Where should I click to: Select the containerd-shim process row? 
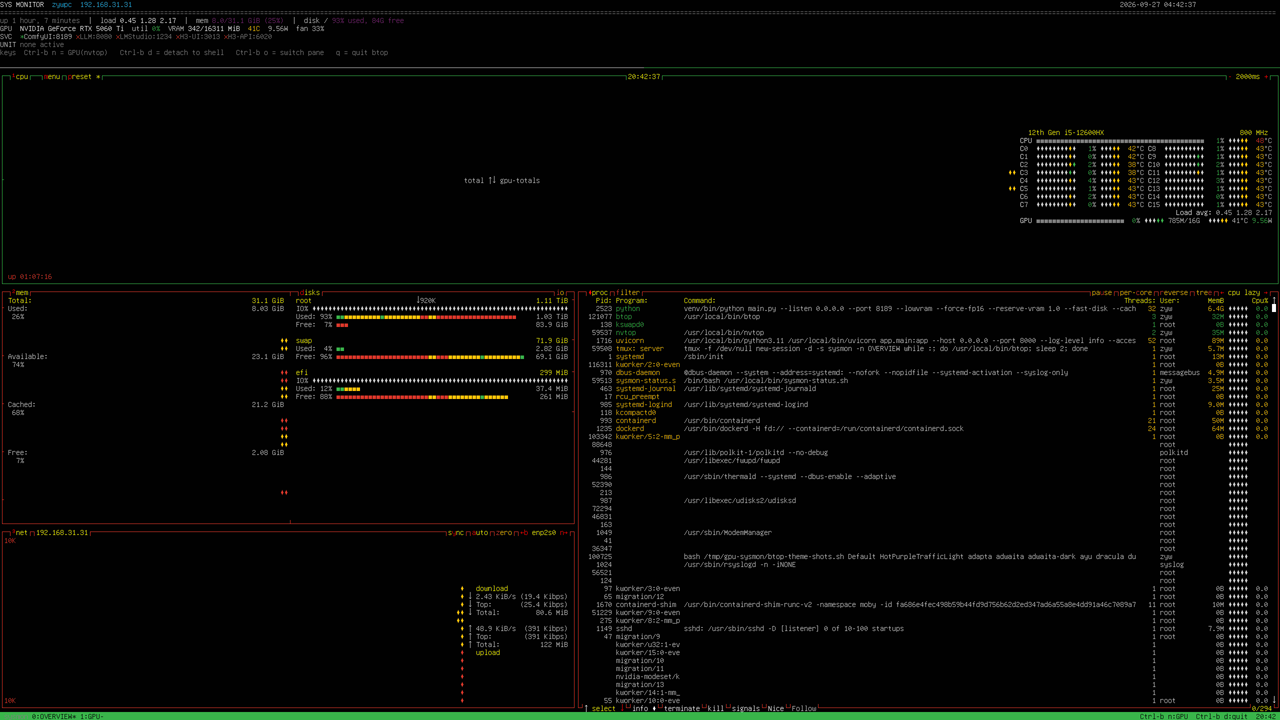pyautogui.click(x=930, y=605)
